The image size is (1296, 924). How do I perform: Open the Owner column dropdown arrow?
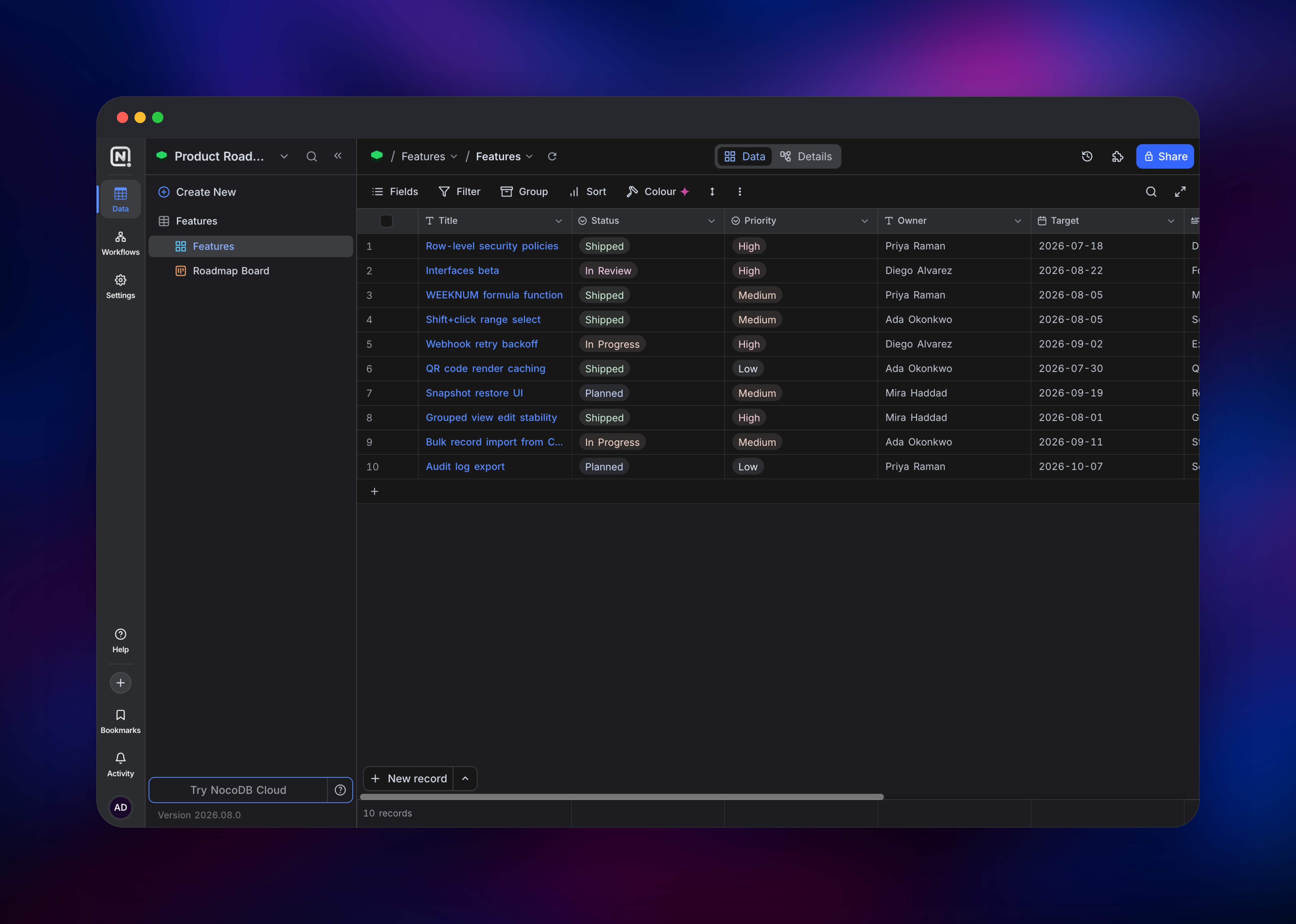pos(1018,221)
